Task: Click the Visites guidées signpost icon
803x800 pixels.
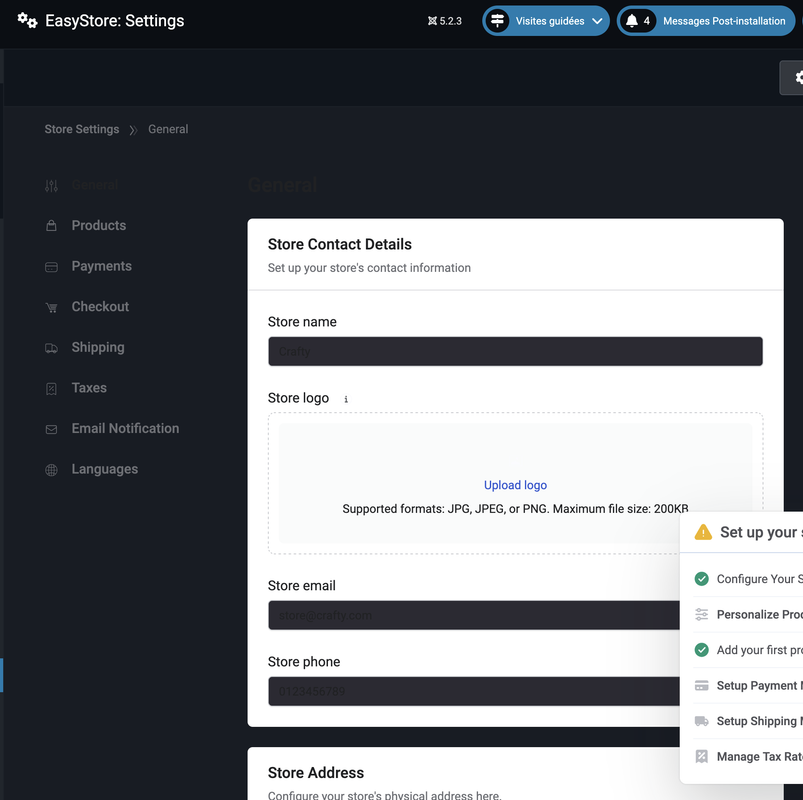Action: point(497,21)
